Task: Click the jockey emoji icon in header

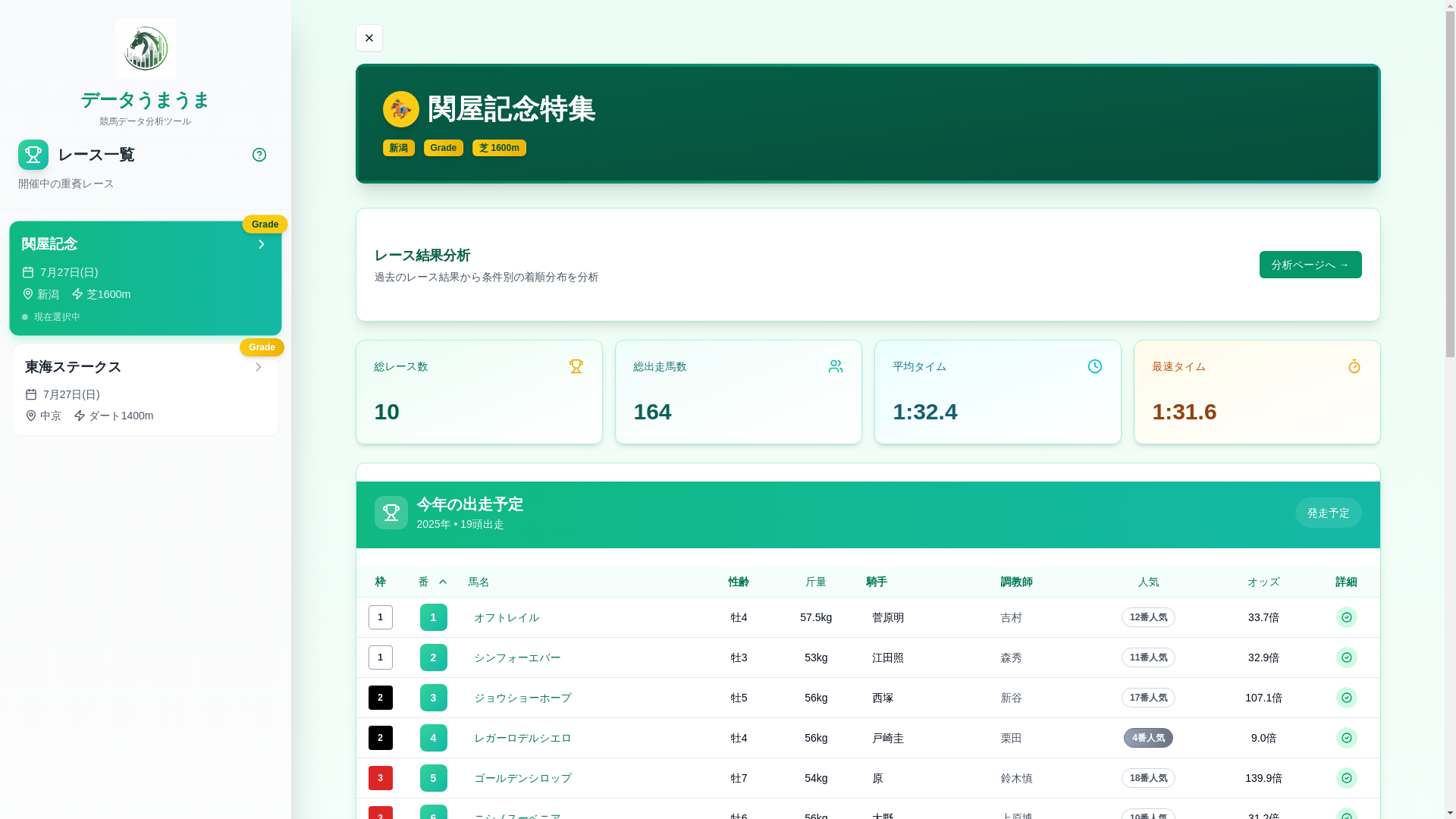Action: pyautogui.click(x=401, y=109)
